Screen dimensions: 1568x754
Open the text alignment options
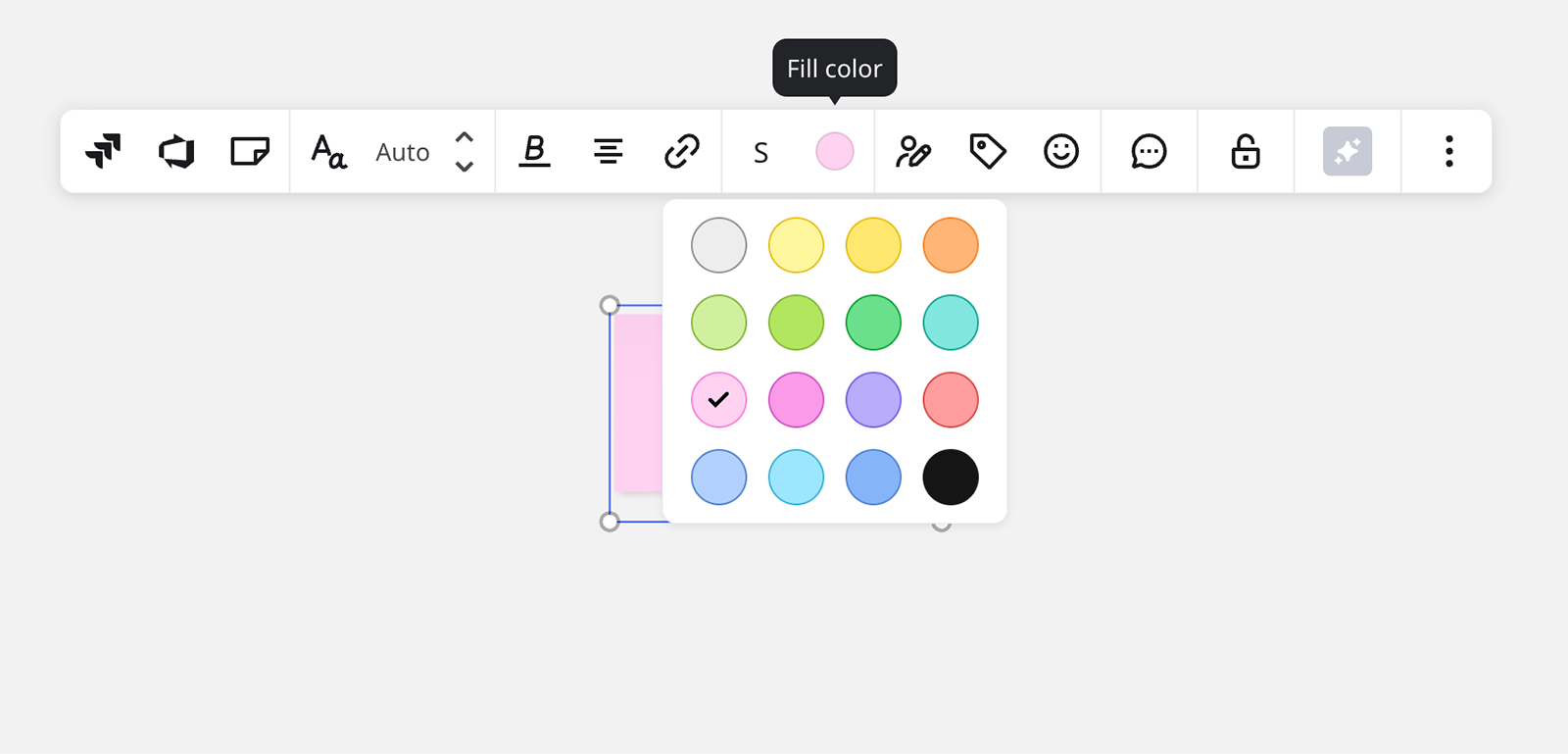pyautogui.click(x=608, y=151)
